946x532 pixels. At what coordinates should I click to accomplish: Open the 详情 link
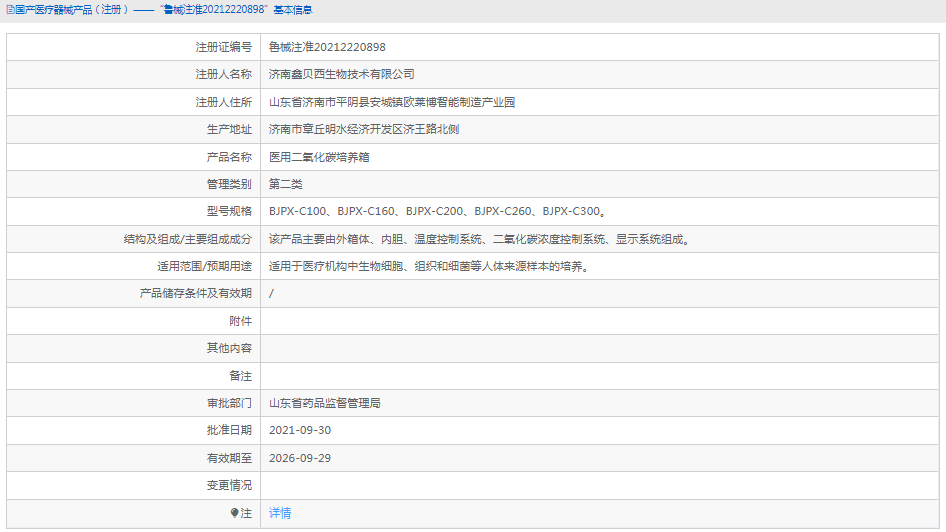point(280,513)
